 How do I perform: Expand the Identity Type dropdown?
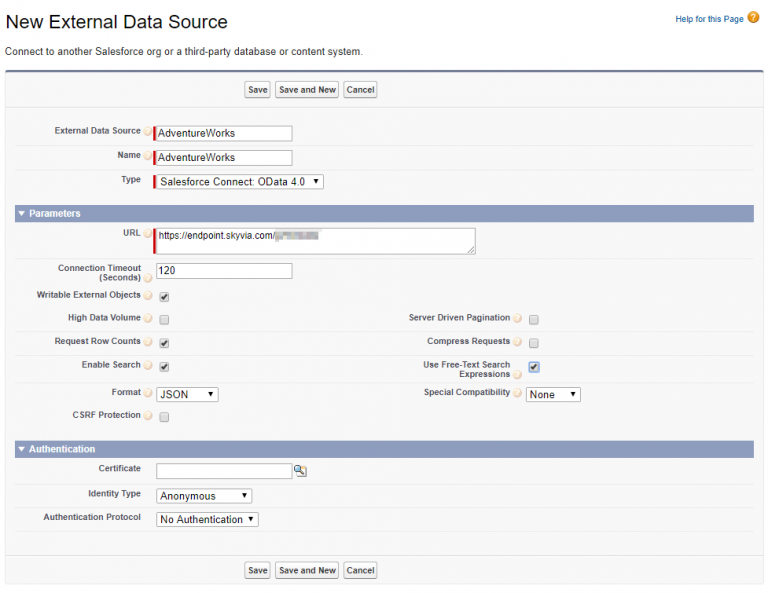[x=204, y=496]
